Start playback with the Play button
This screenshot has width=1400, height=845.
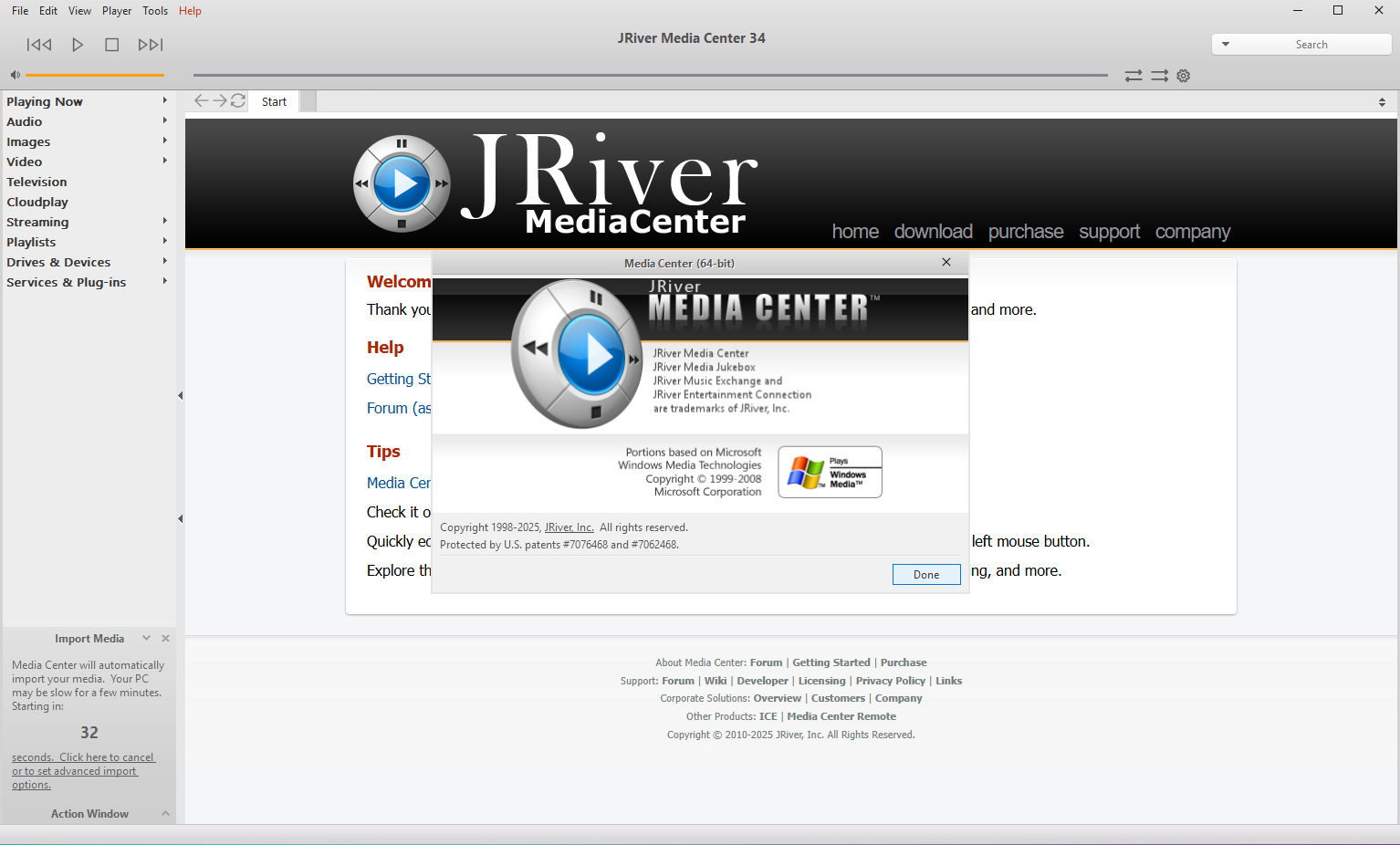78,45
